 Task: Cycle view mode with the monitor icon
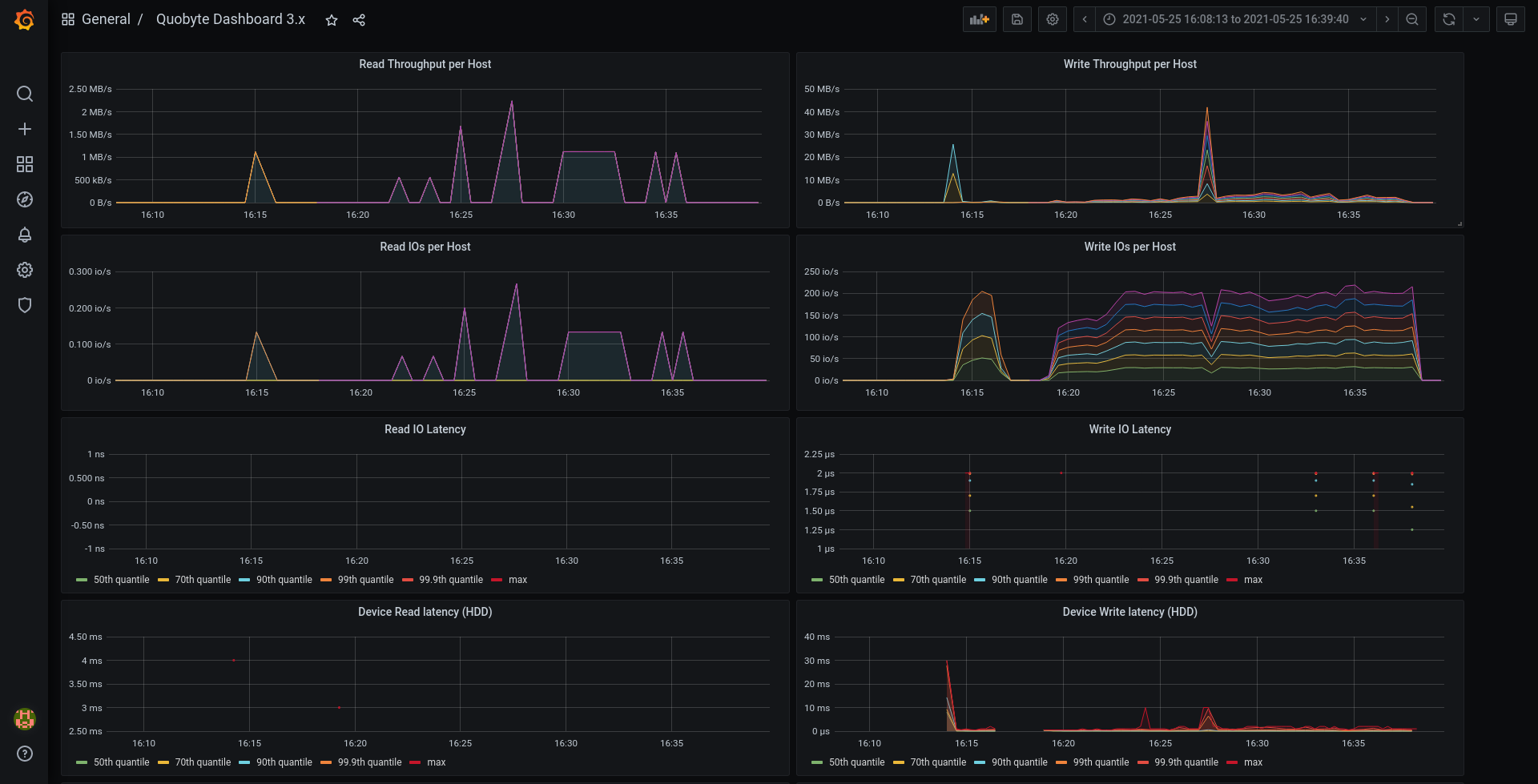(1511, 19)
